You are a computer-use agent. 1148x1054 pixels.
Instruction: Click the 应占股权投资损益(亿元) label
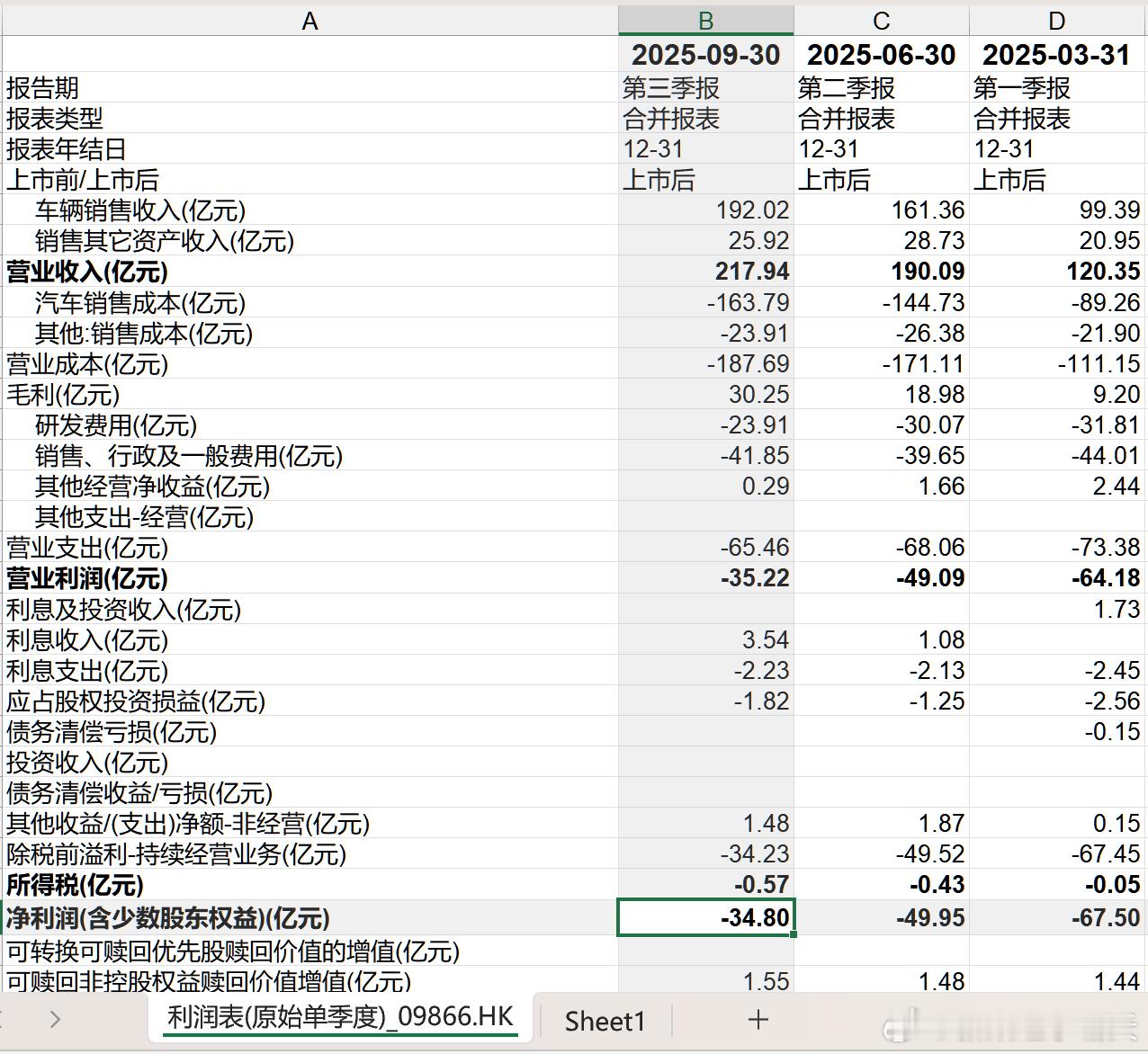pyautogui.click(x=136, y=701)
